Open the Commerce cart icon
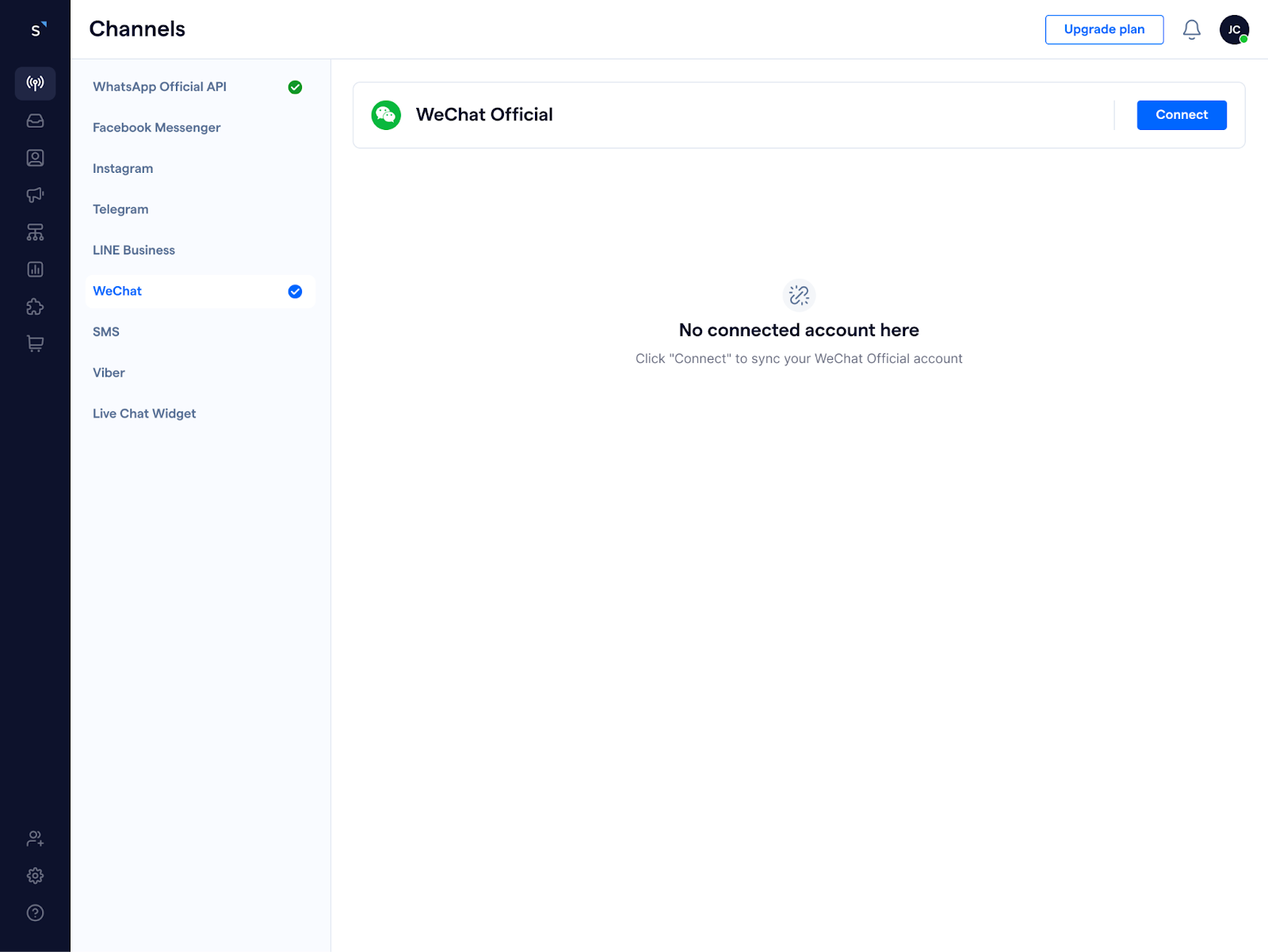 click(35, 344)
